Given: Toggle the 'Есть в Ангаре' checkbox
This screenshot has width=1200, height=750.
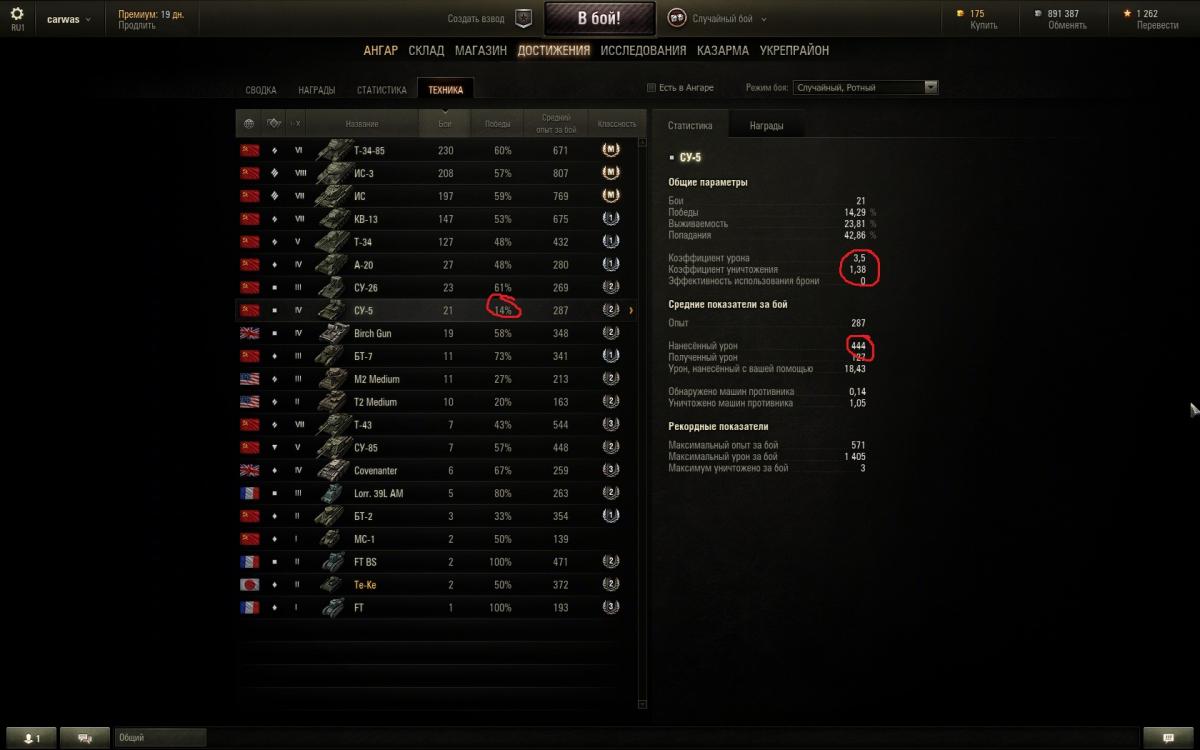Looking at the screenshot, I should [652, 88].
